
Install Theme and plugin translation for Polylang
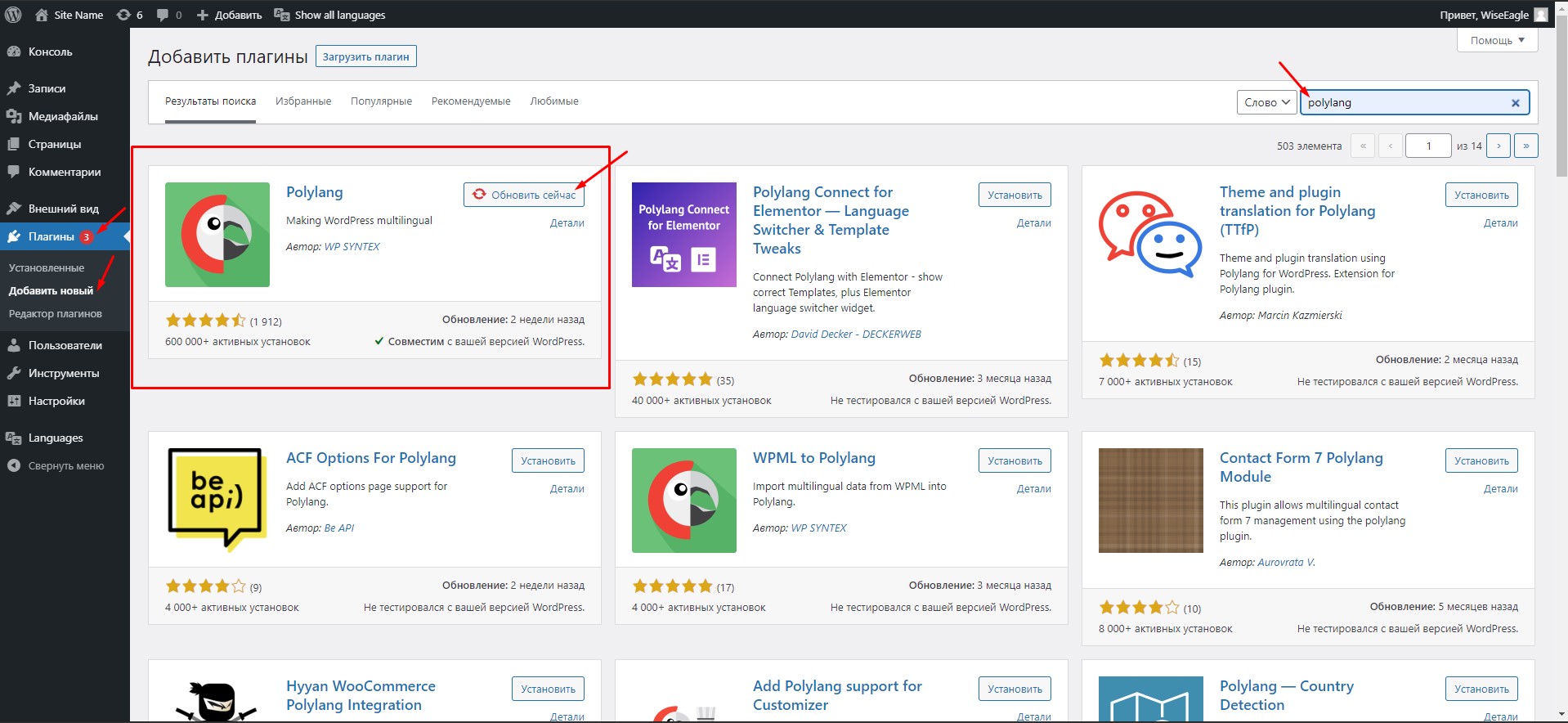coord(1481,195)
